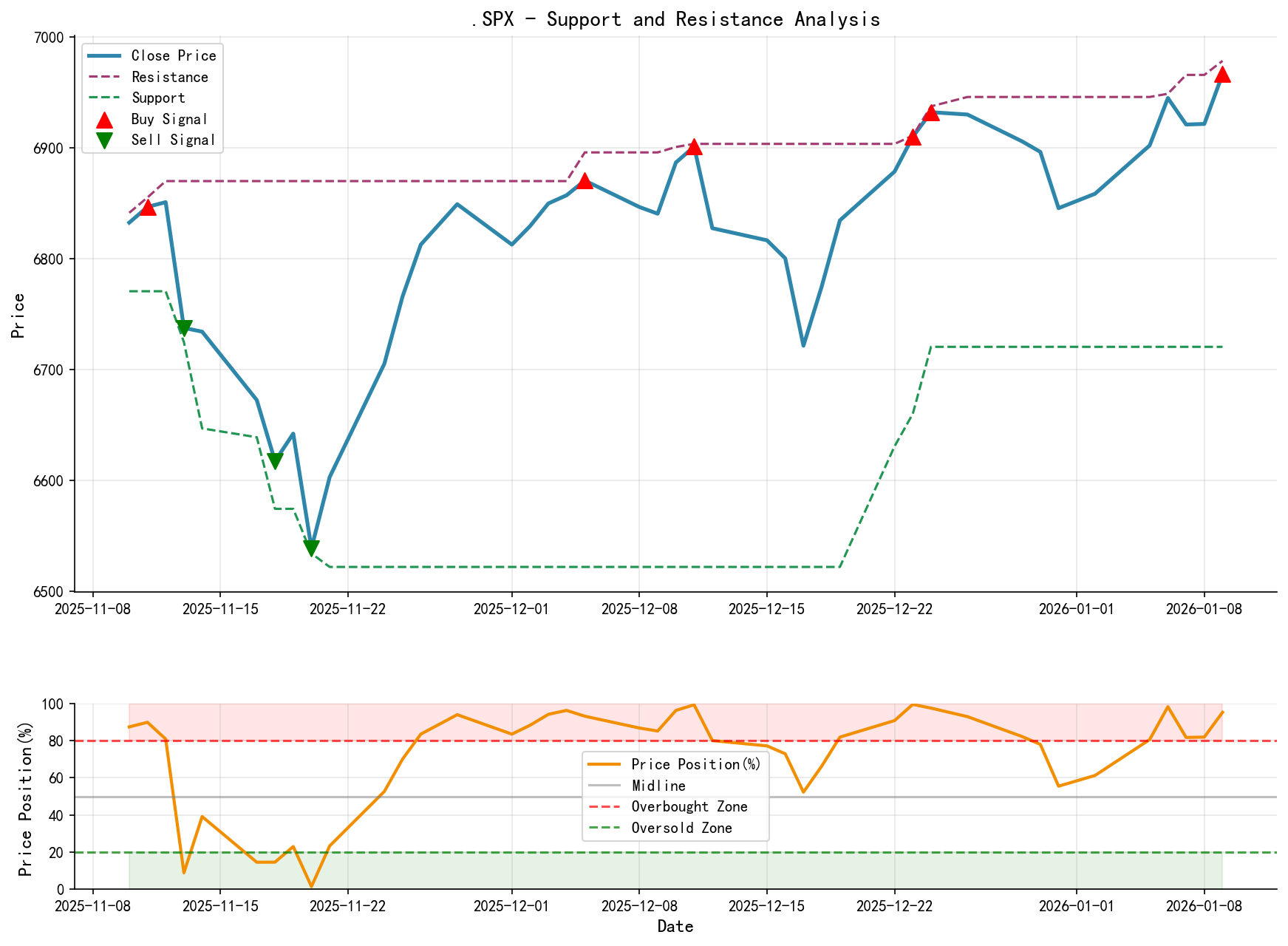
Task: Toggle visibility of the Resistance line
Action: point(159,77)
